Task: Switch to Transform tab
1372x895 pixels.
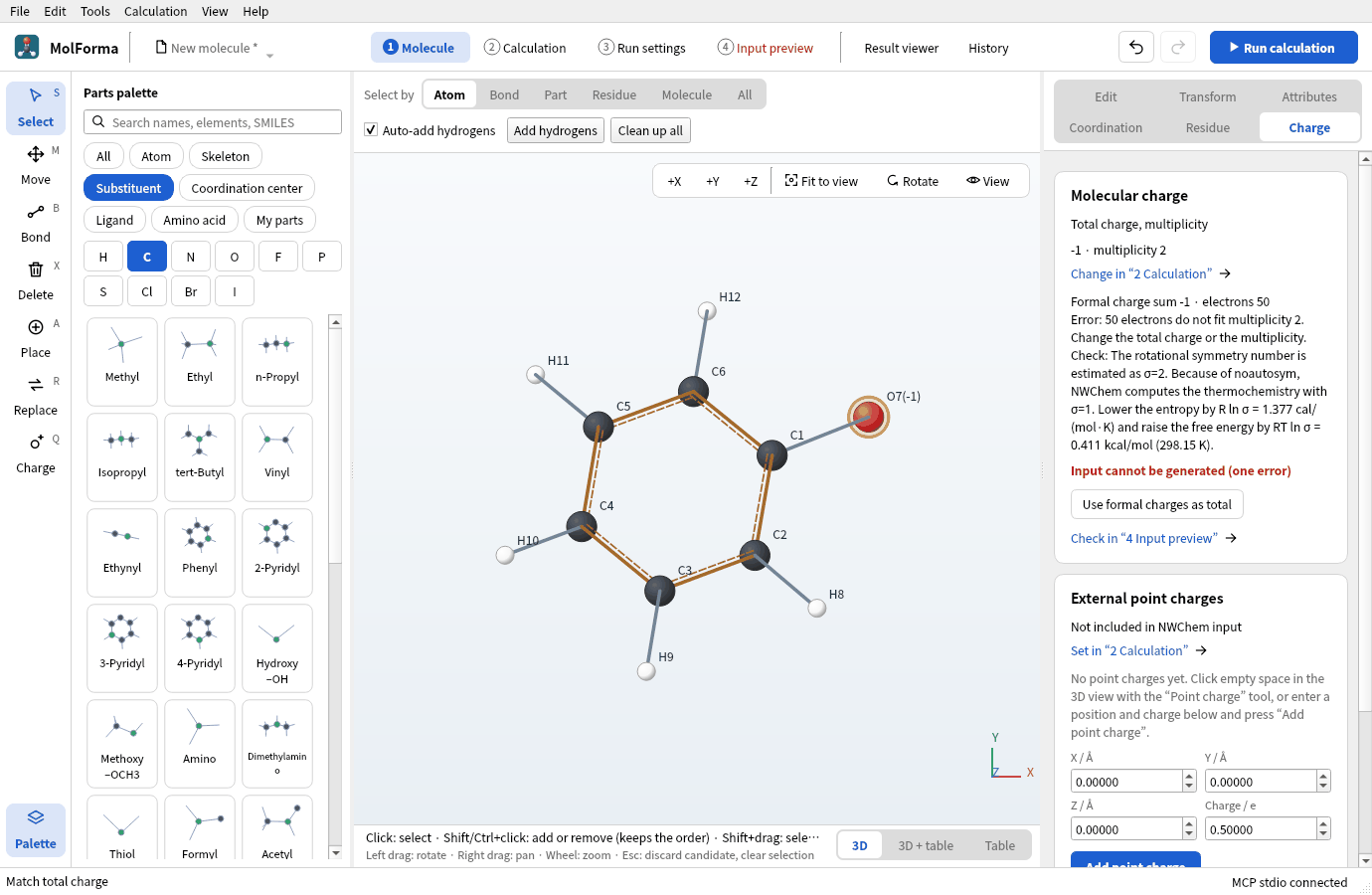Action: [1208, 96]
